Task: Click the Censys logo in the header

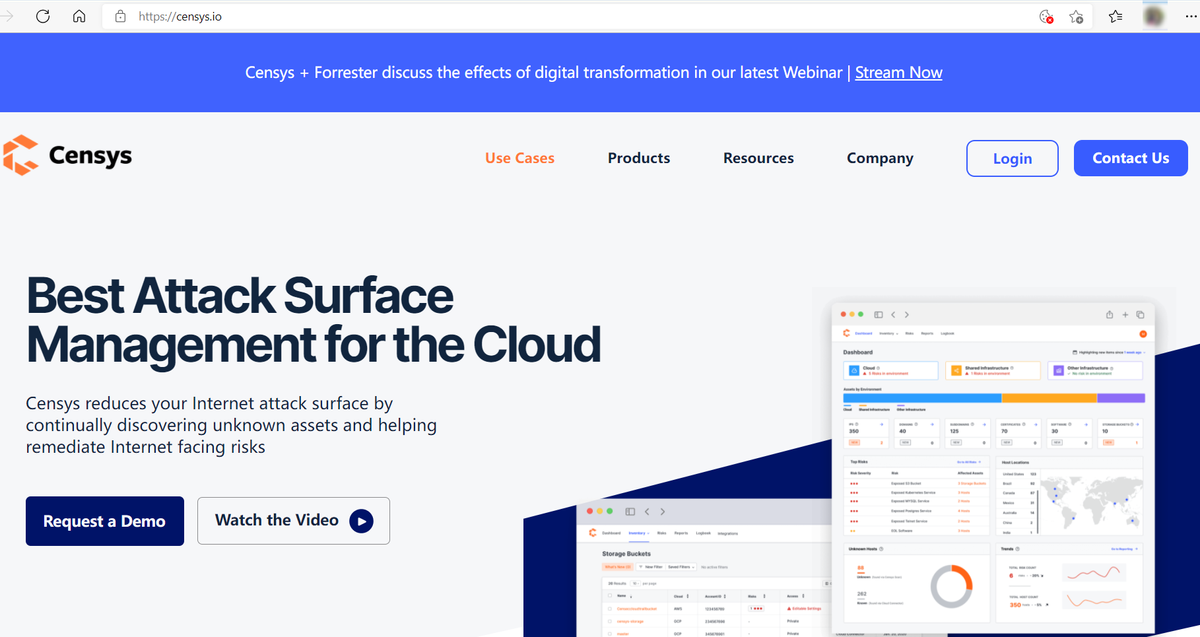Action: click(67, 156)
